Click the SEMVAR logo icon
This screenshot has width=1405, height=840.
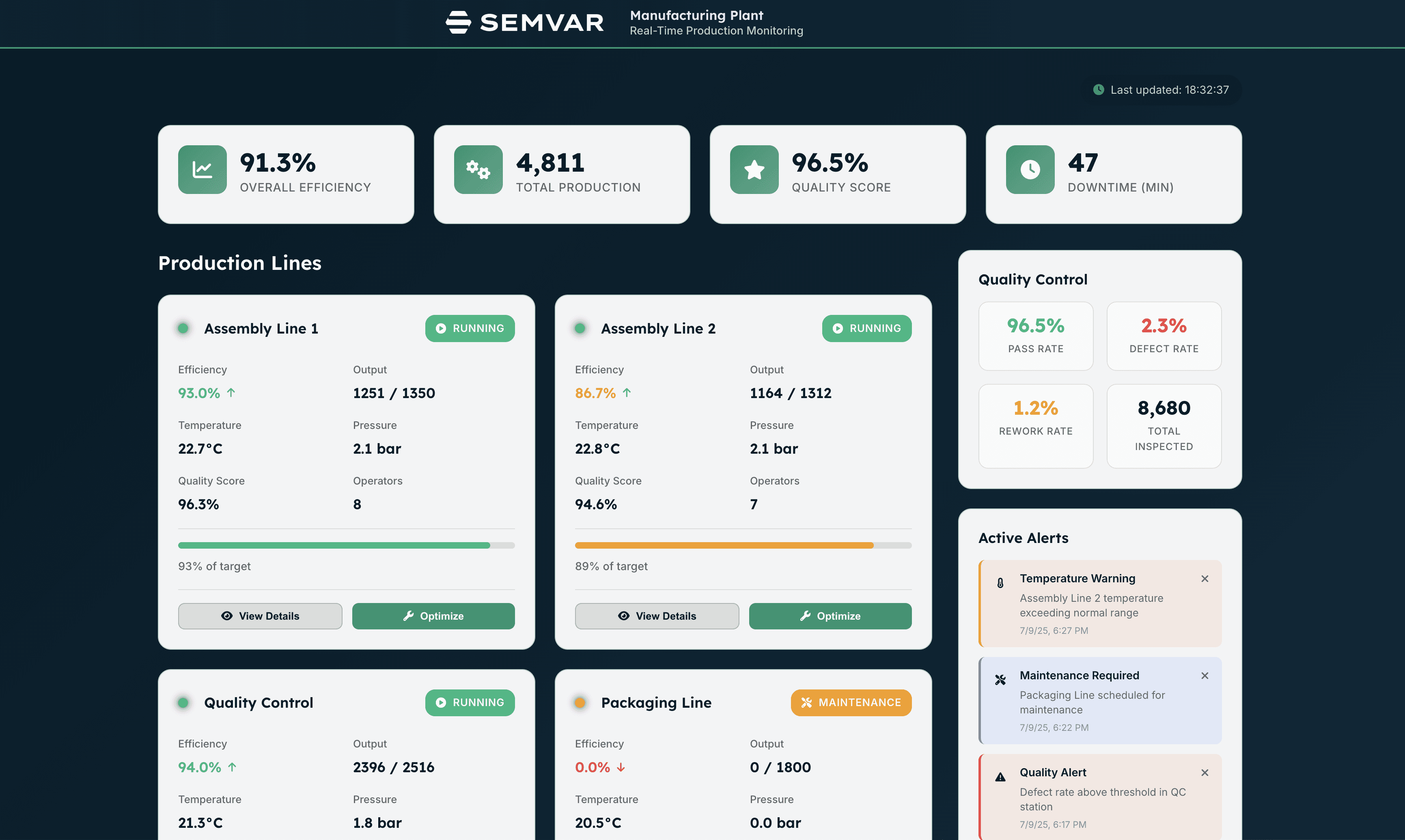tap(458, 23)
